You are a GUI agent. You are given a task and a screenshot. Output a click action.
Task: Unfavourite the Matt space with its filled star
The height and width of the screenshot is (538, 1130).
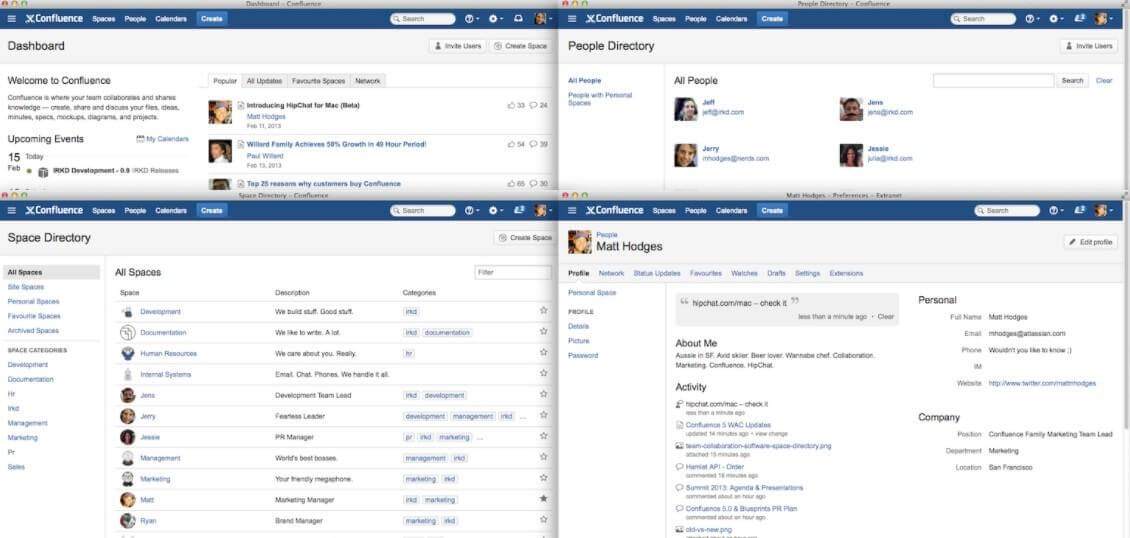(543, 499)
